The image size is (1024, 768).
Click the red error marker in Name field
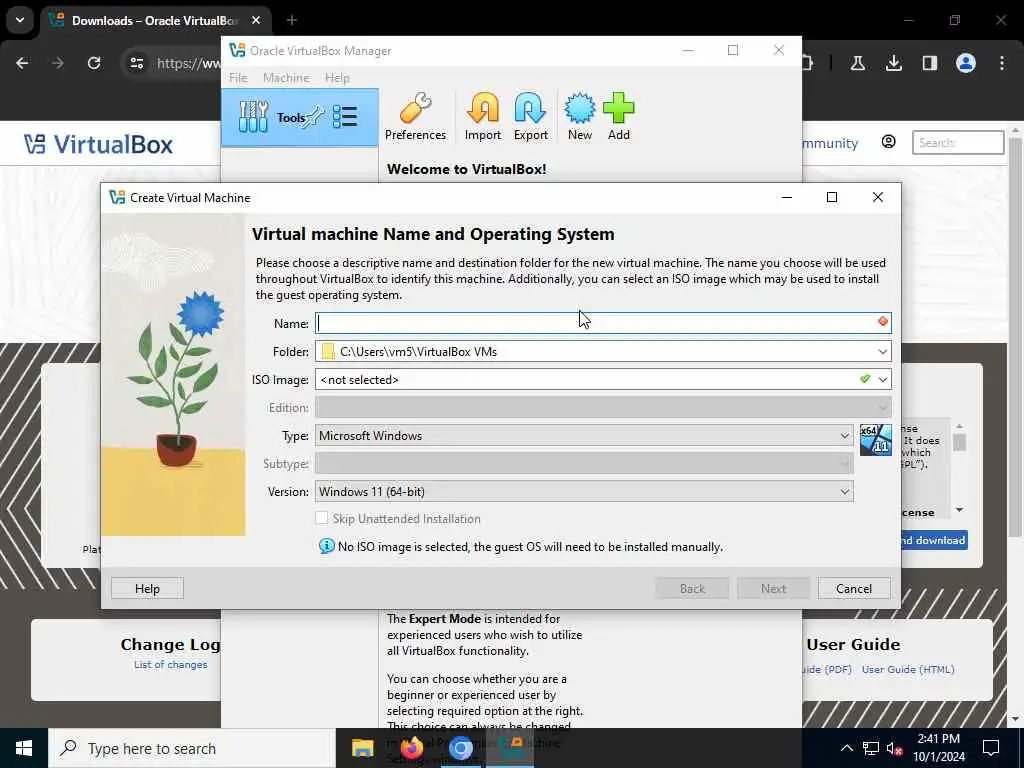882,321
